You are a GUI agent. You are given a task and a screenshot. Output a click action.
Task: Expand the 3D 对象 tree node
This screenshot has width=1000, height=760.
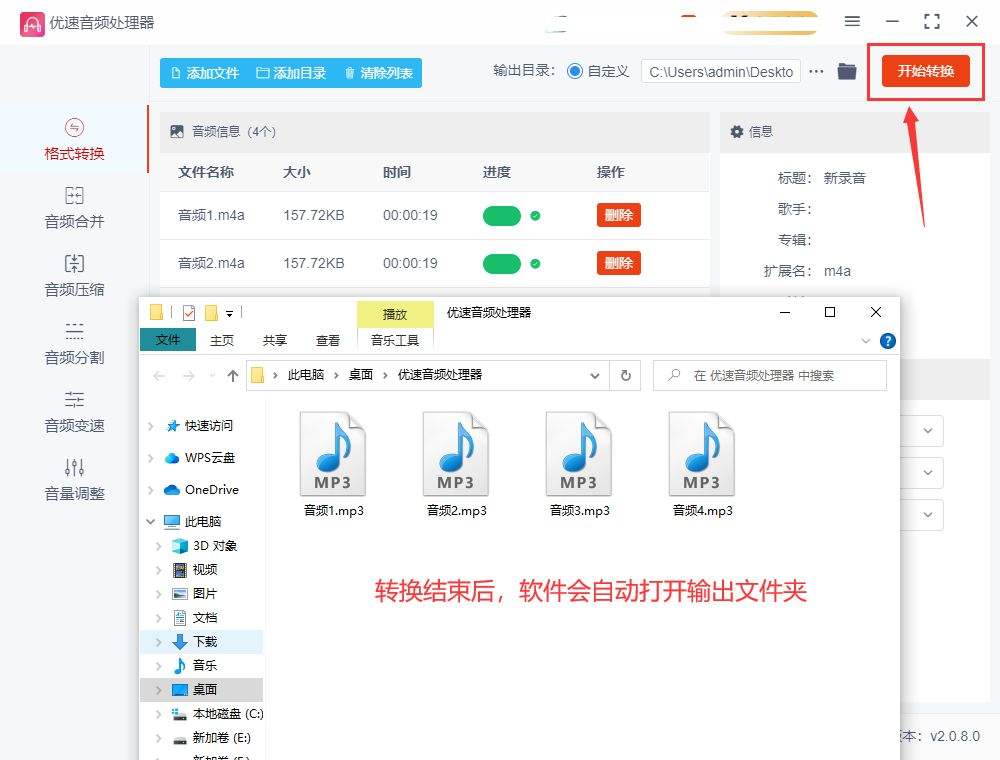(x=159, y=546)
